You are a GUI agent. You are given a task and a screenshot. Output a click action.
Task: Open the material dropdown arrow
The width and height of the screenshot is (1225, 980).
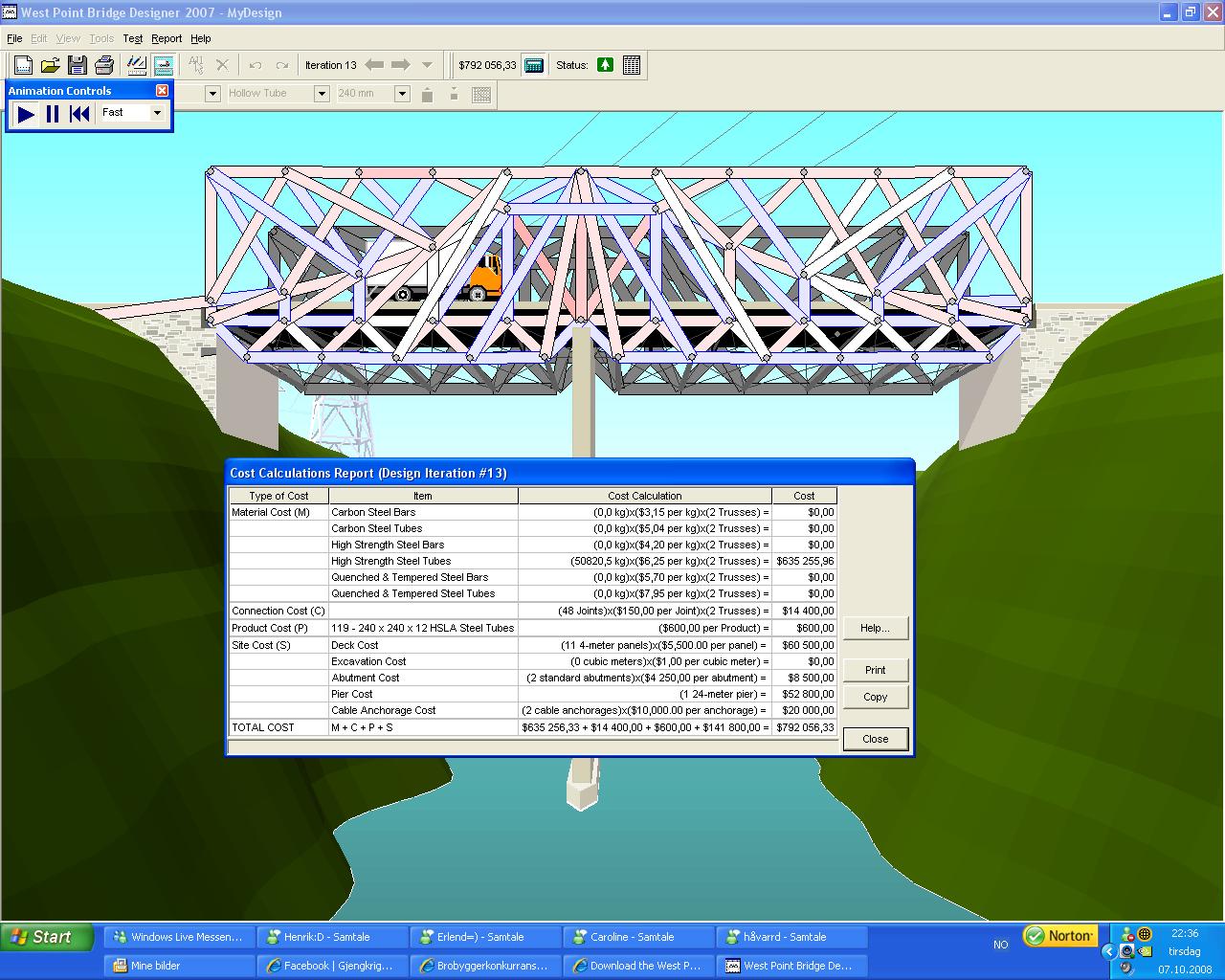[x=212, y=93]
